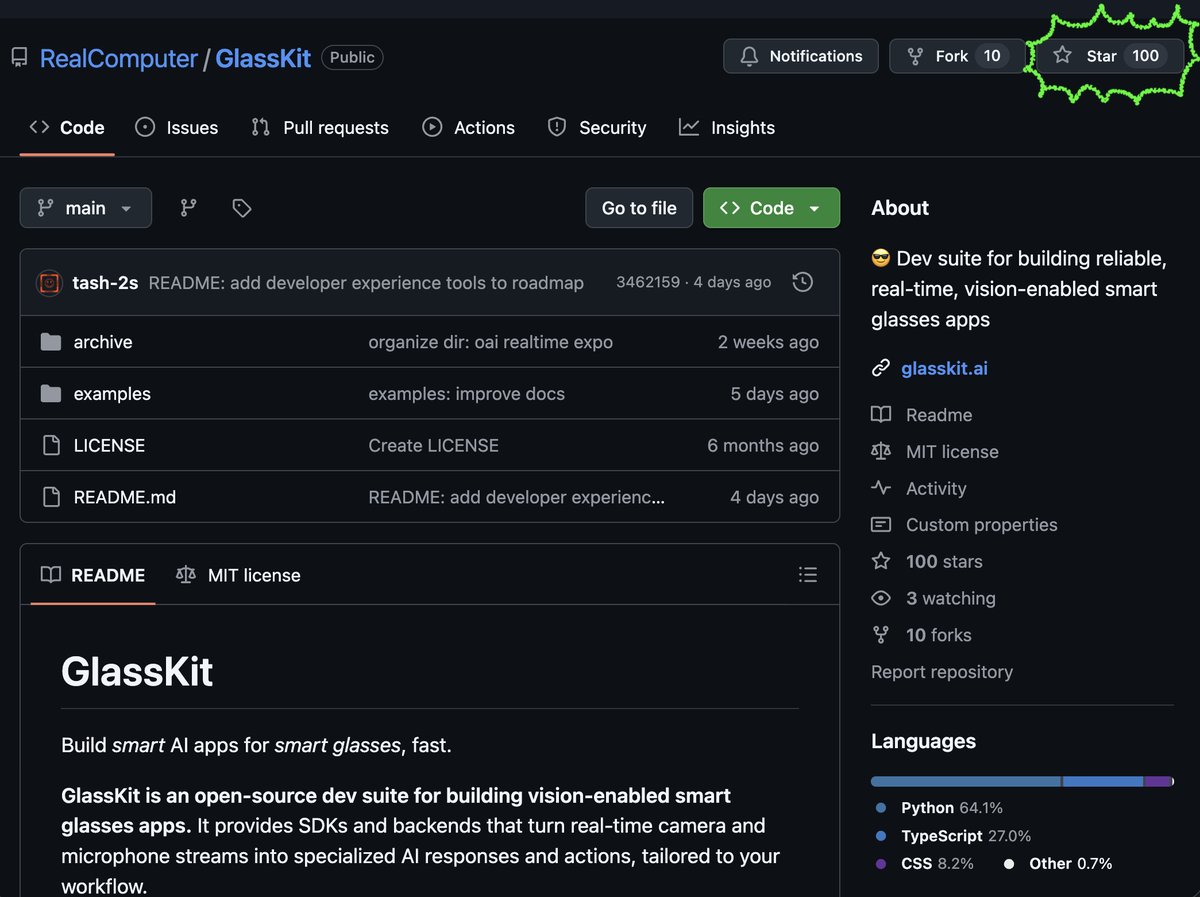Open the Issues tab
Screen dimensions: 1200x897
177,127
